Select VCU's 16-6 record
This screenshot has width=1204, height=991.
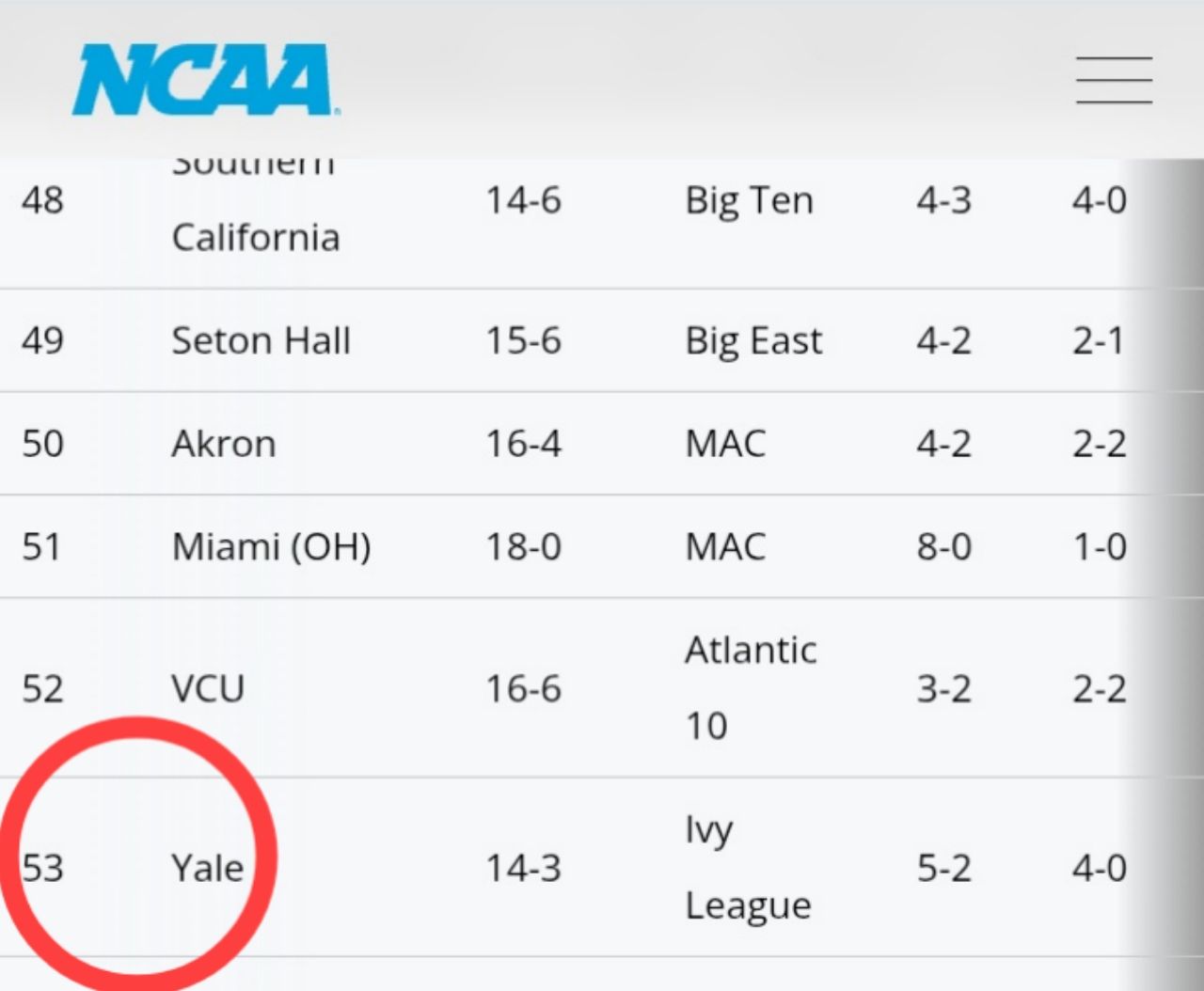(523, 688)
